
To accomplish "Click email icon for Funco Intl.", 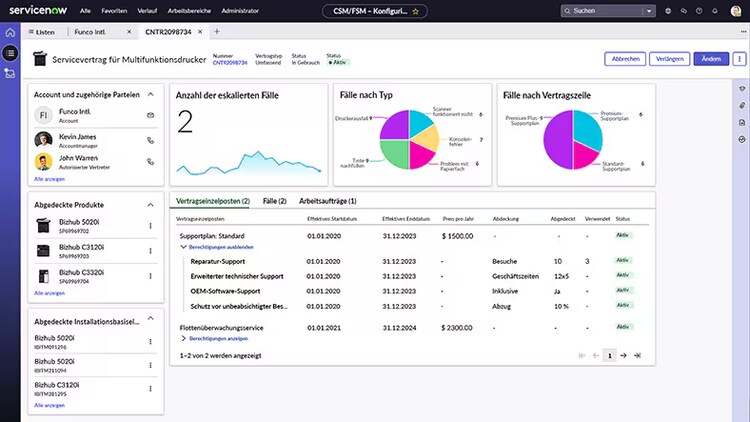I will click(x=151, y=115).
